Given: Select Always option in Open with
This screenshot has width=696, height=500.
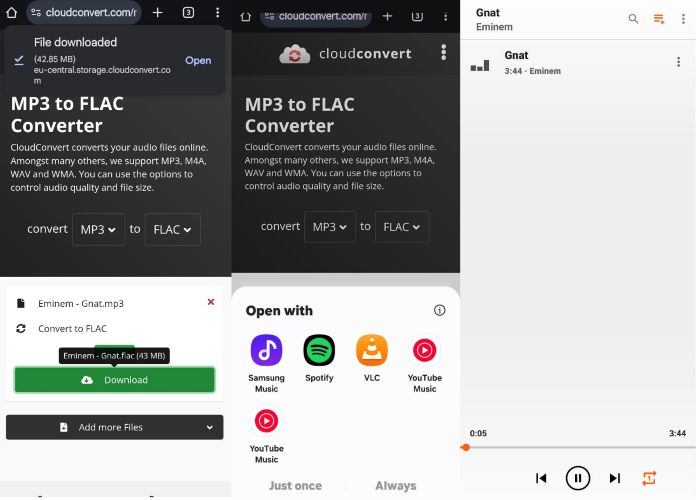Looking at the screenshot, I should (395, 486).
